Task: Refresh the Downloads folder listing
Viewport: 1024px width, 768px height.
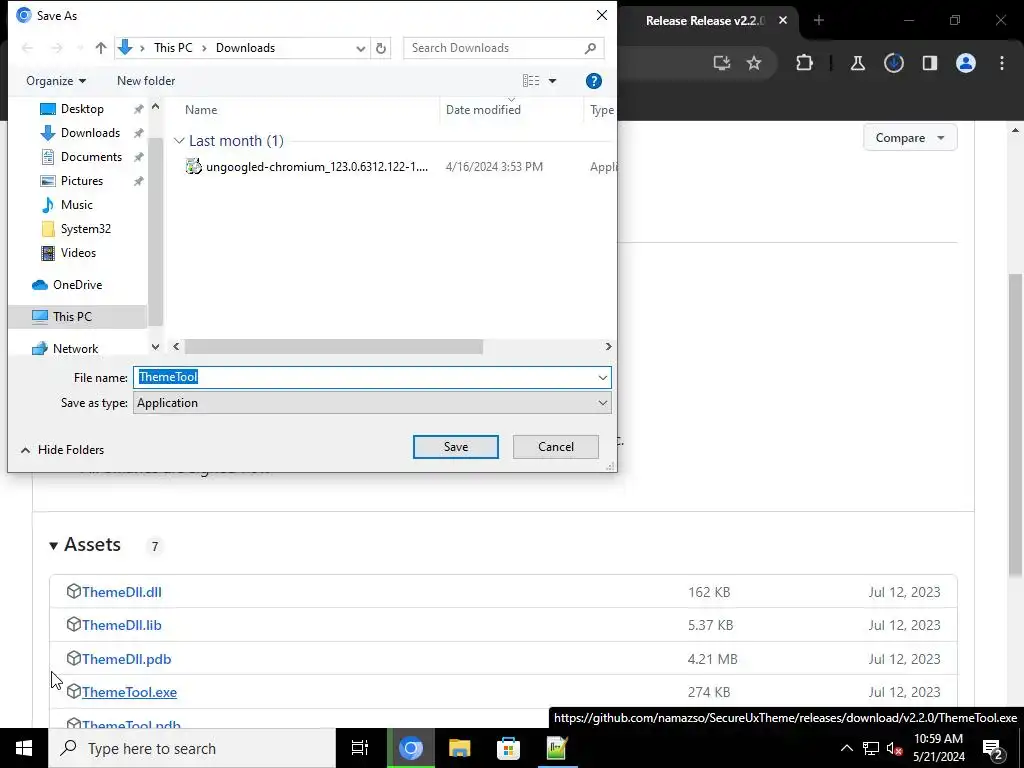Action: [381, 48]
